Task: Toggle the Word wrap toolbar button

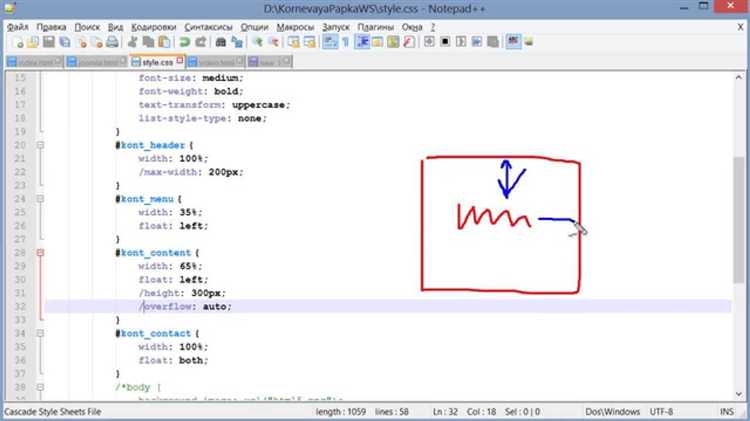Action: [328, 42]
